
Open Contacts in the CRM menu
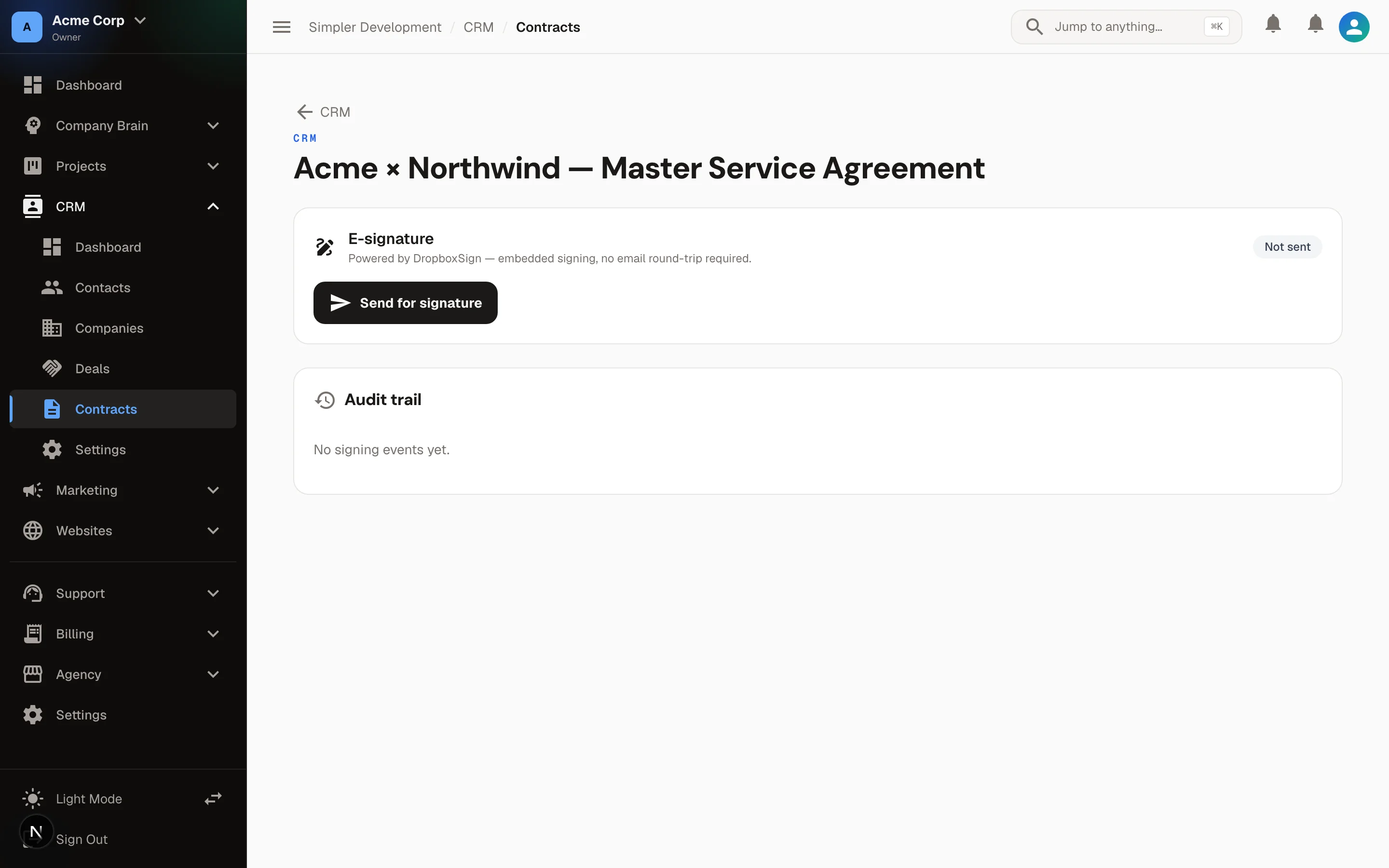(x=123, y=287)
